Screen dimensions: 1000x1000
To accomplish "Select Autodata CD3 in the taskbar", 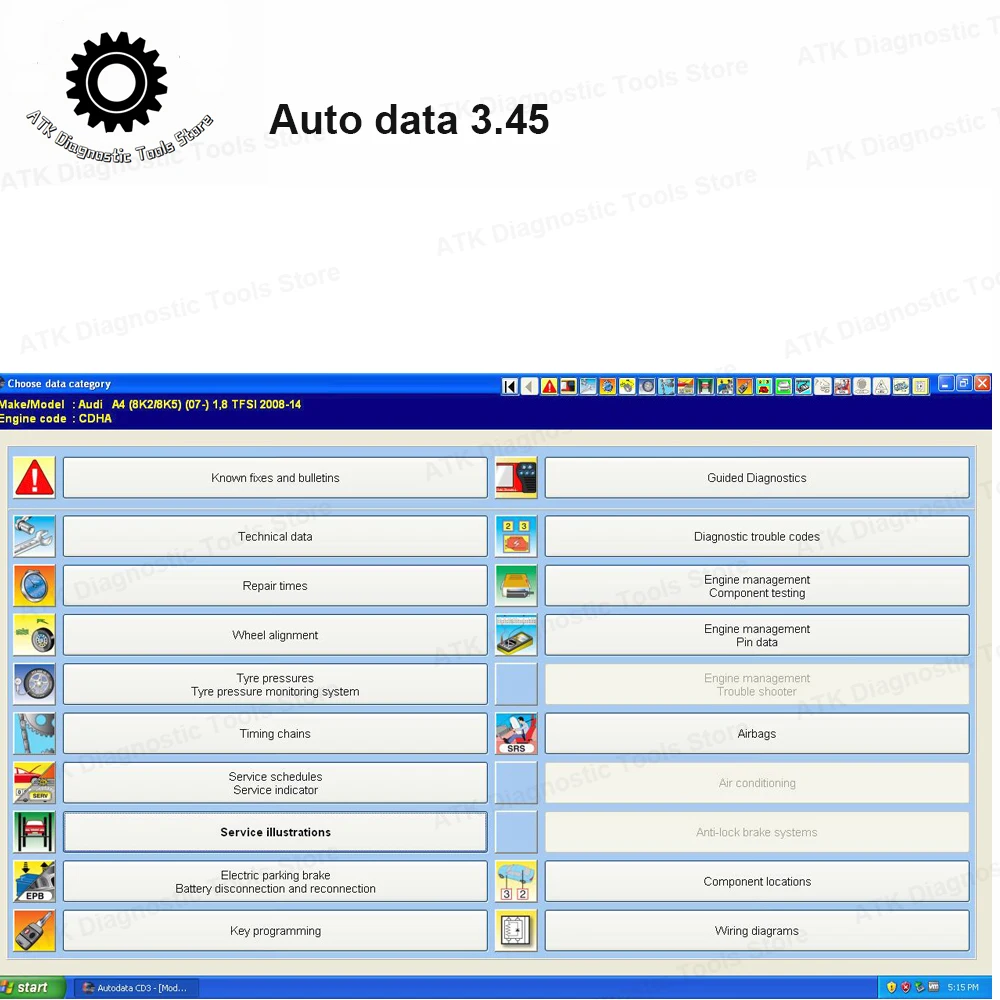I will point(135,988).
